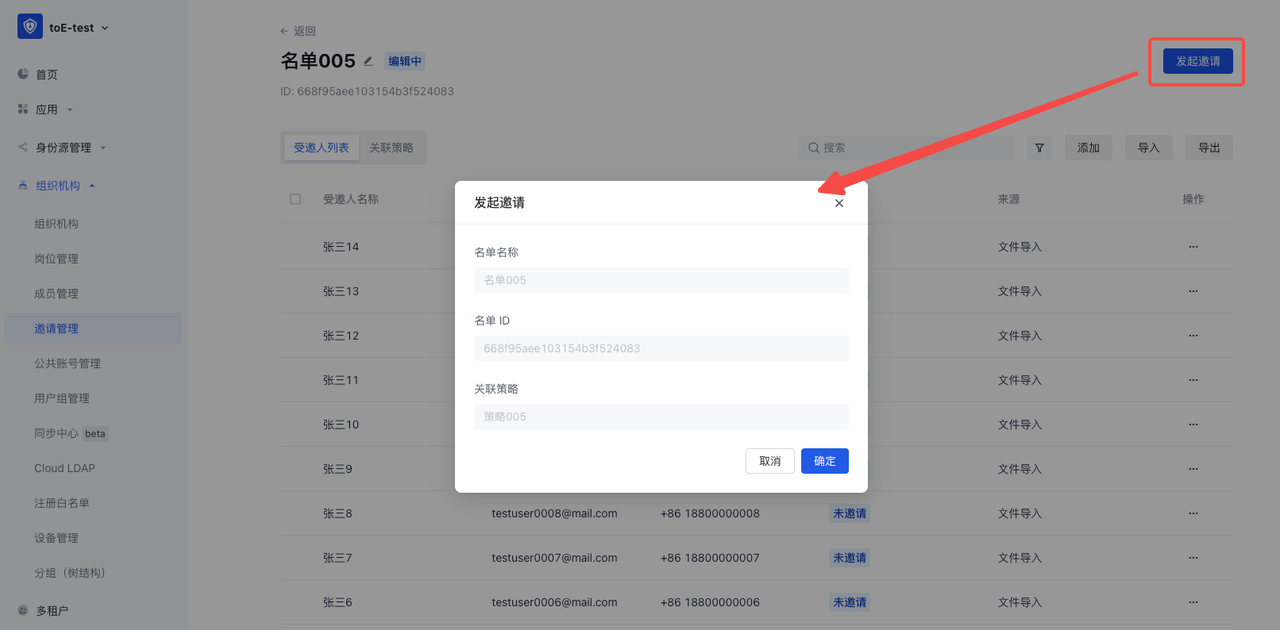The width and height of the screenshot is (1280, 630).
Task: Toggle the select-all checkbox in table header
Action: coord(295,199)
